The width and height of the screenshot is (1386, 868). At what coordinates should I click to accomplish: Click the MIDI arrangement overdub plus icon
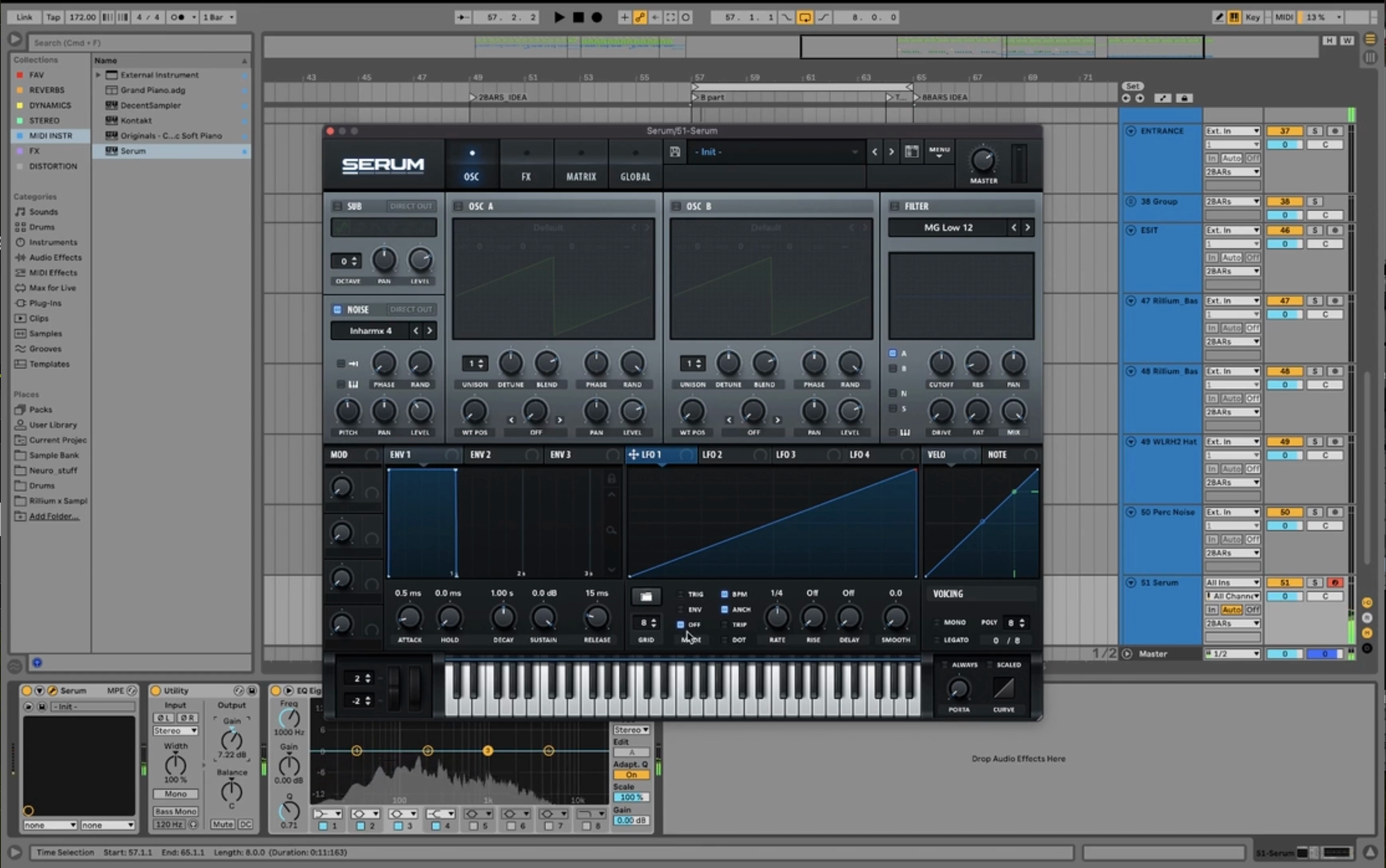point(624,17)
